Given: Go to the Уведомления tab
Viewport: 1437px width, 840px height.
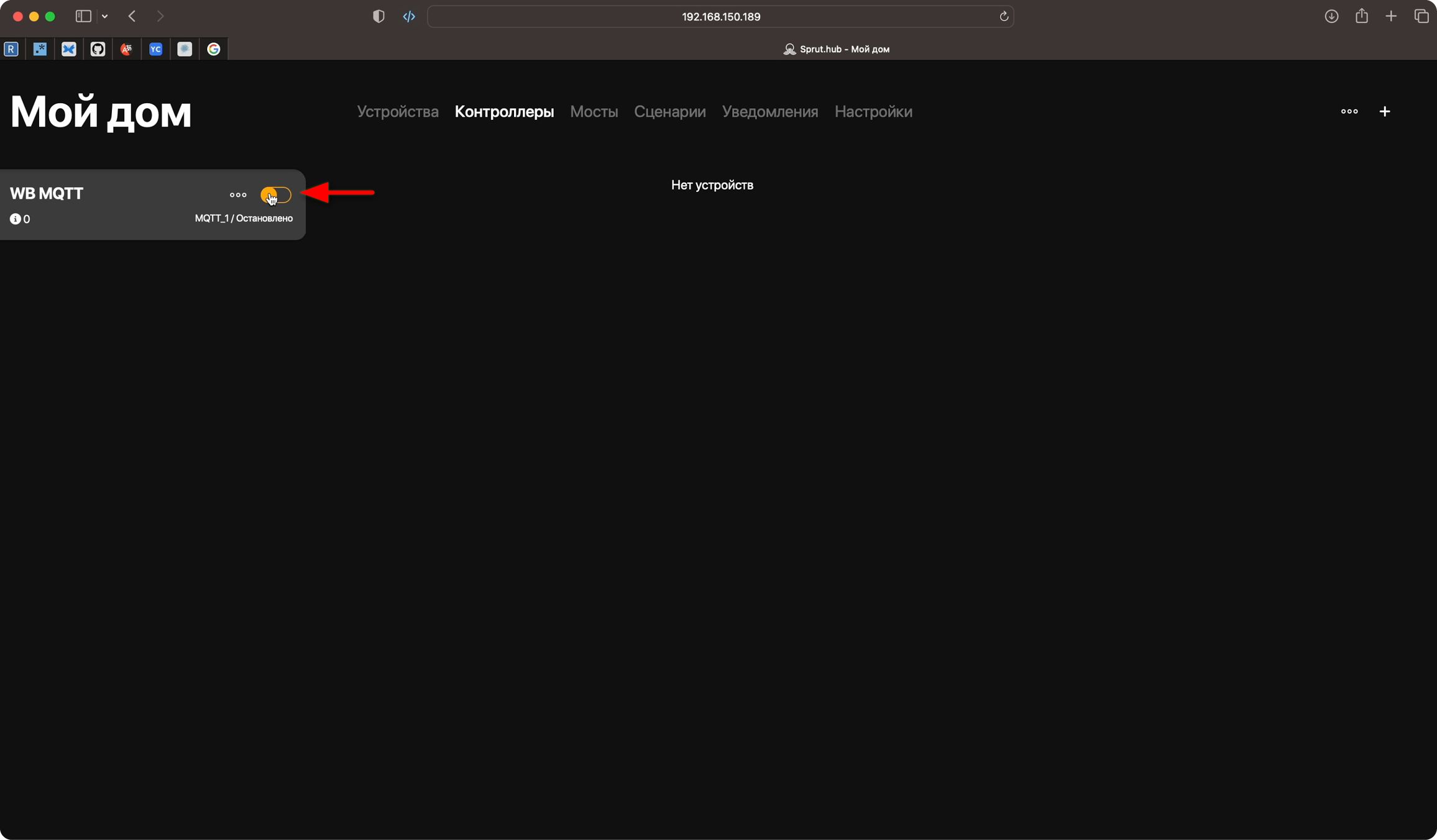Looking at the screenshot, I should click(x=770, y=112).
